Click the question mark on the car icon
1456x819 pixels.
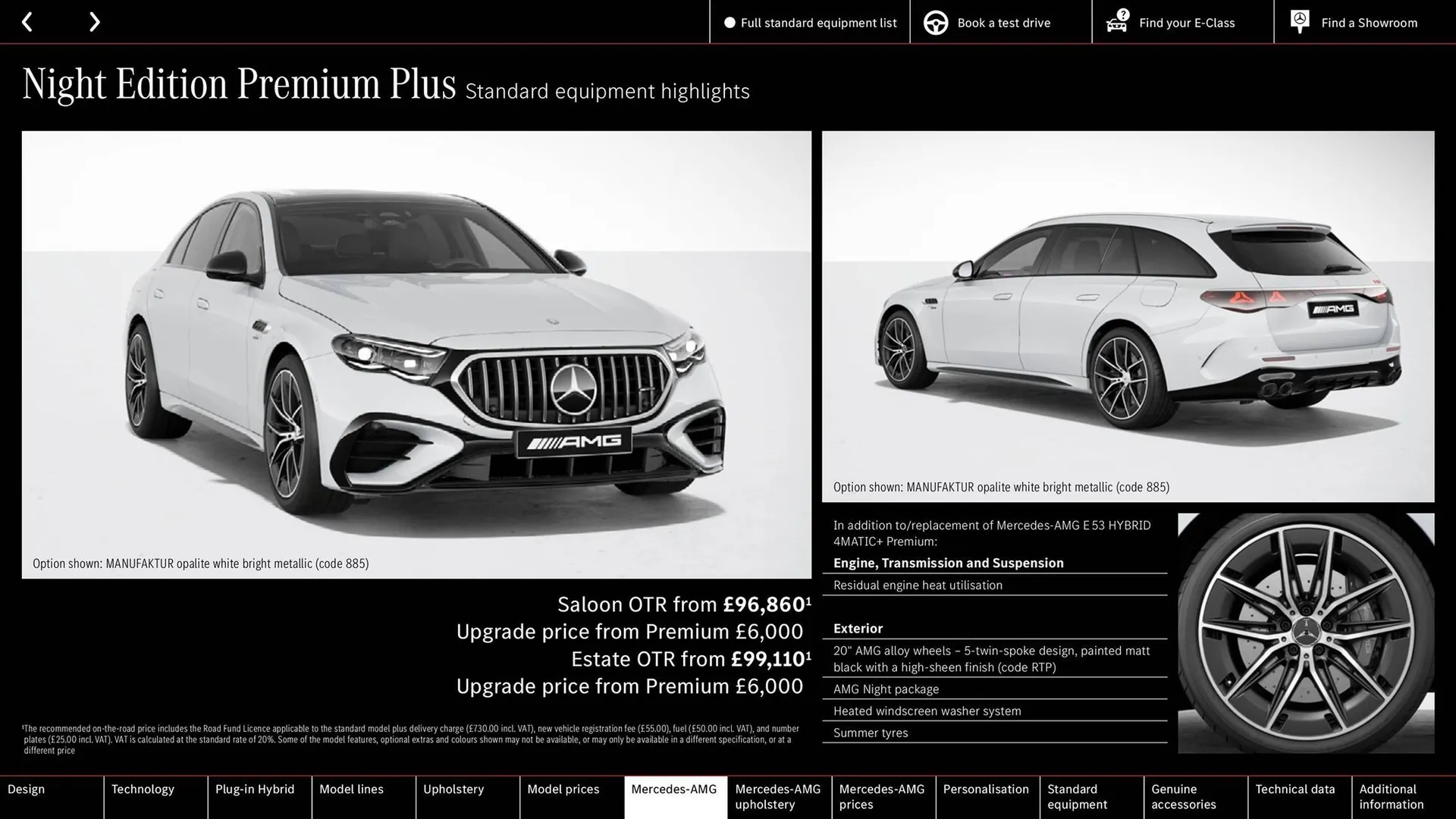click(1122, 13)
